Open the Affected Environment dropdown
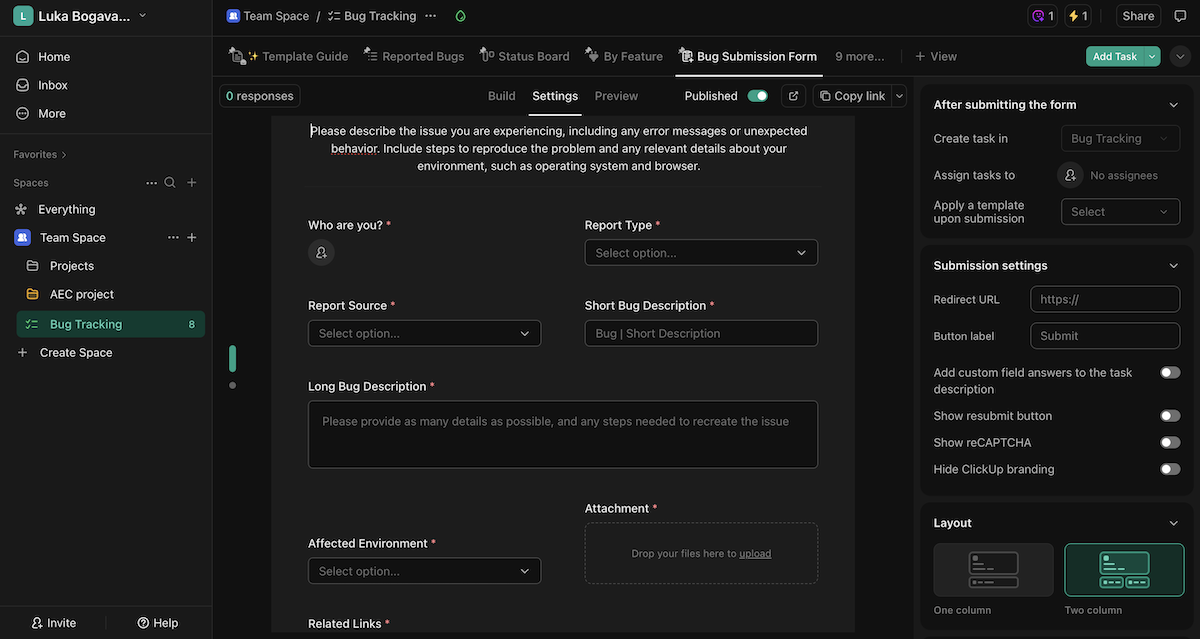This screenshot has width=1200, height=639. [424, 570]
